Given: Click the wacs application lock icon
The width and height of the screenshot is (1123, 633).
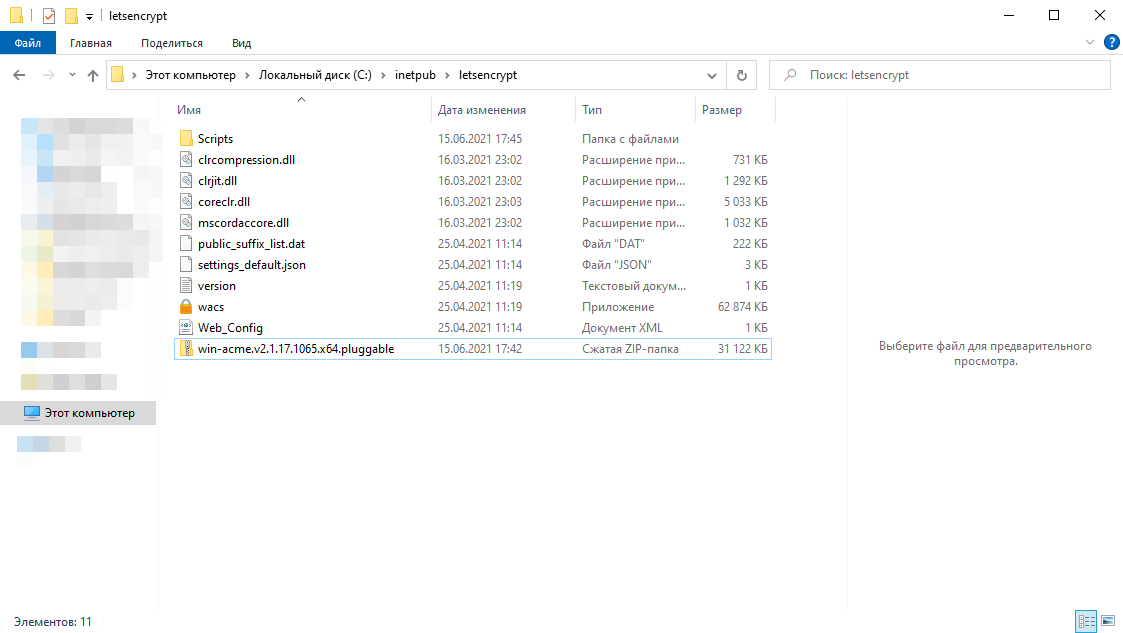Looking at the screenshot, I should coord(186,307).
